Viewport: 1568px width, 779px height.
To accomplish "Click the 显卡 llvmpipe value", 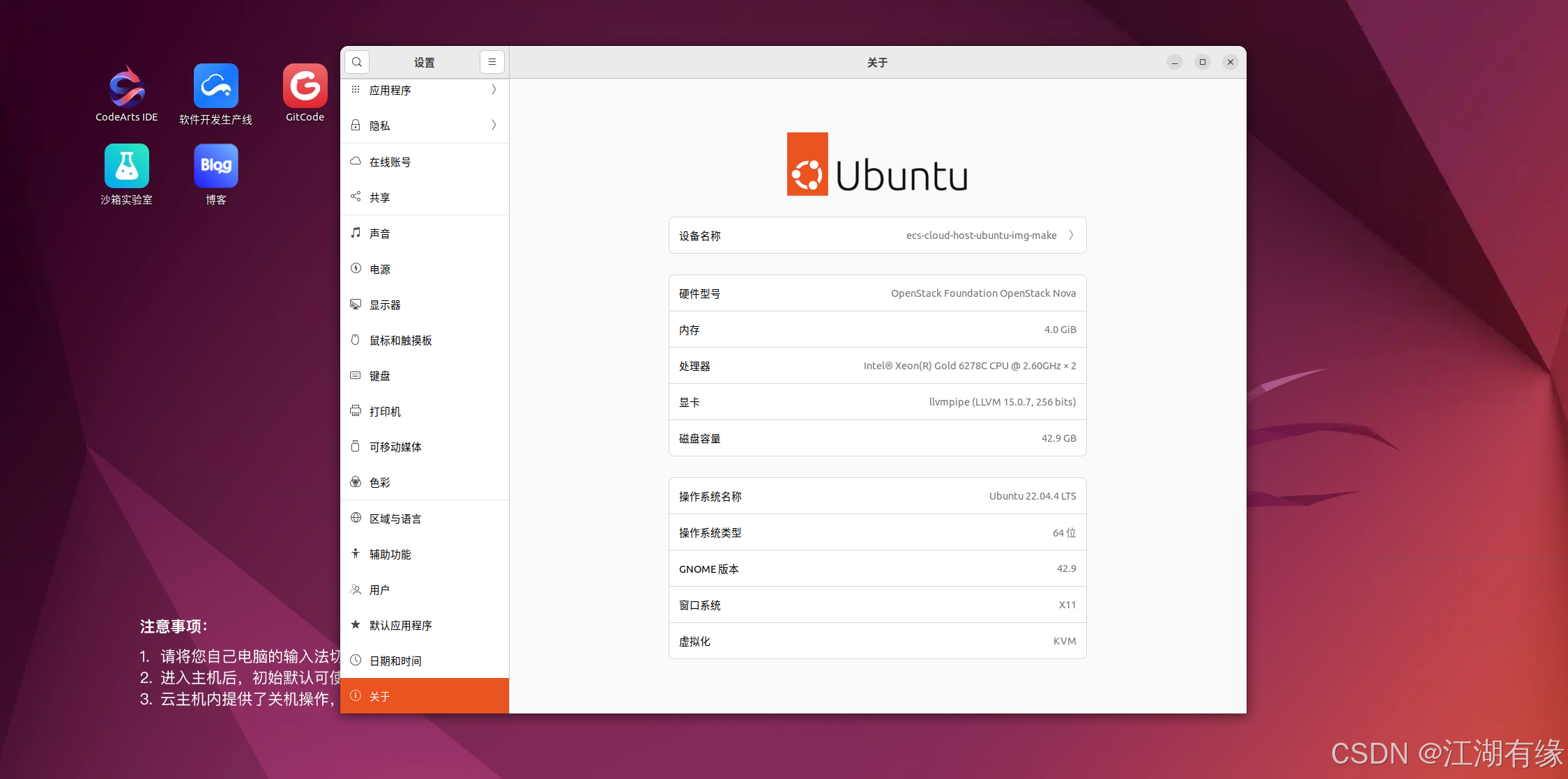I will pyautogui.click(x=1003, y=402).
